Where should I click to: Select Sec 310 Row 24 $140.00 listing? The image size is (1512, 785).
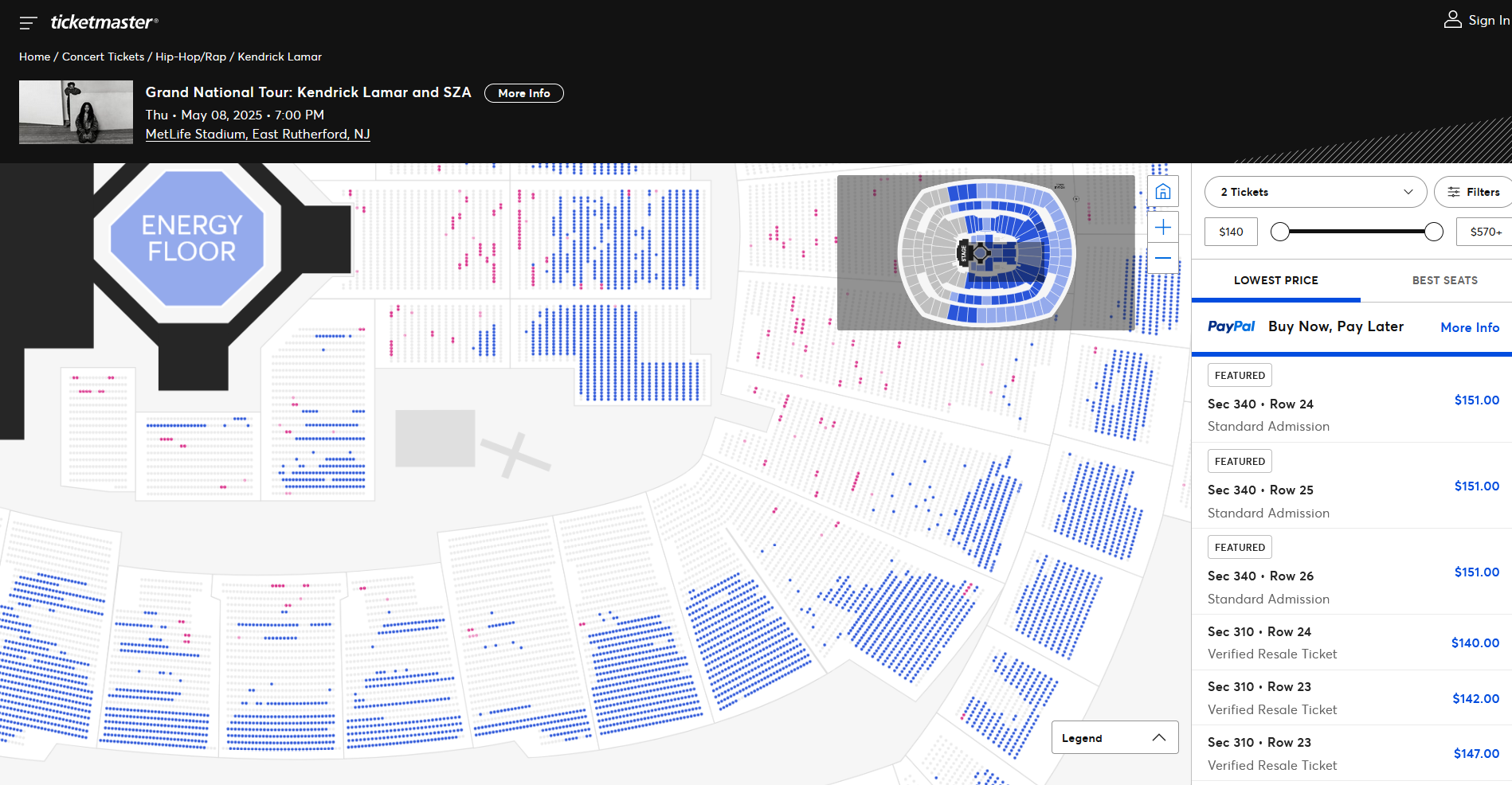coord(1352,642)
